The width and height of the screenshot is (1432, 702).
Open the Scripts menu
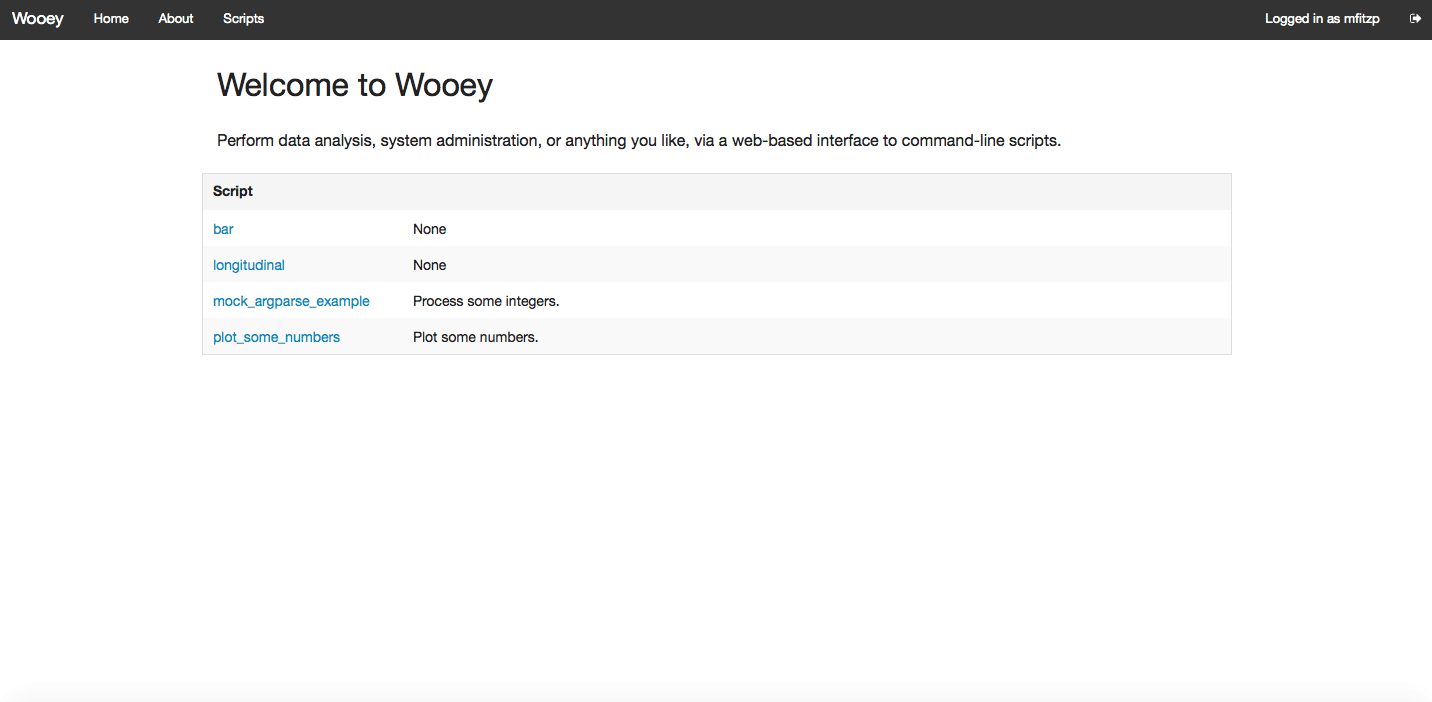click(x=243, y=18)
